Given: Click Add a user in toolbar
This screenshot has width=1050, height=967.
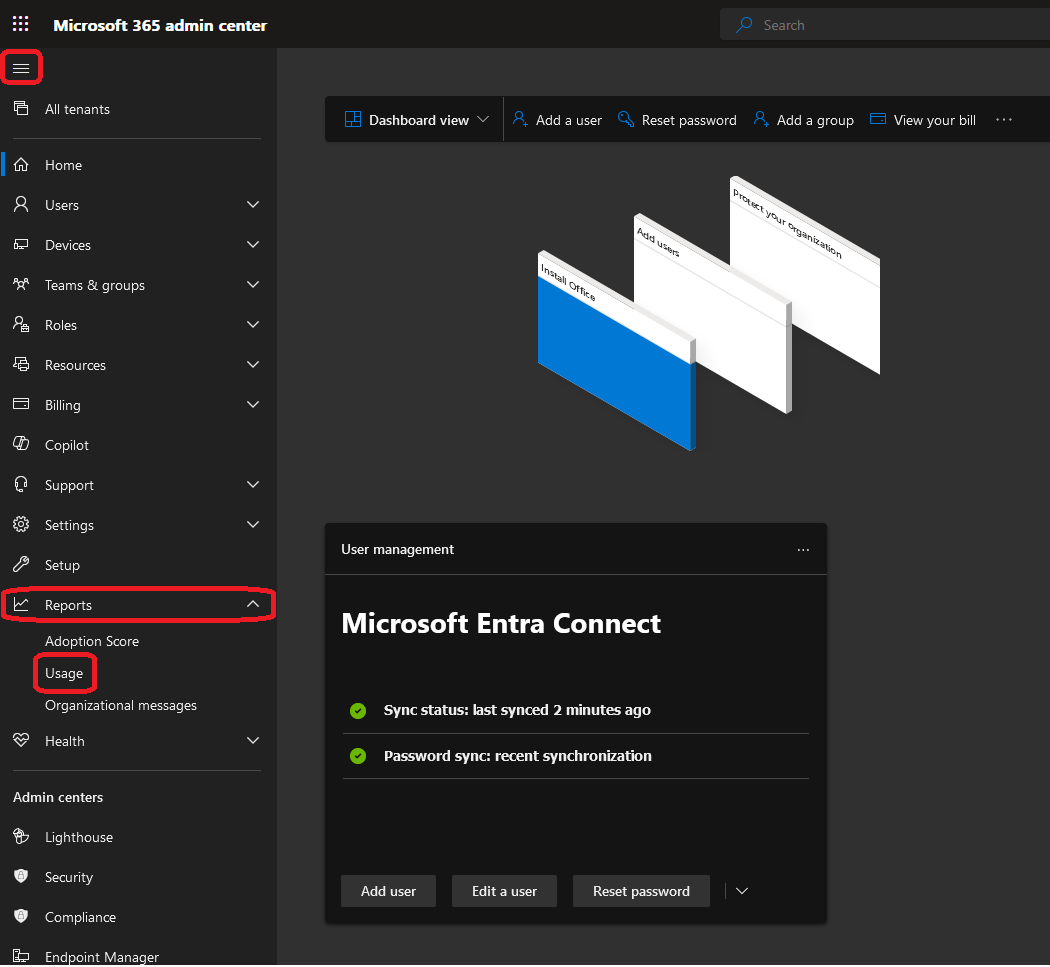Looking at the screenshot, I should coord(557,120).
